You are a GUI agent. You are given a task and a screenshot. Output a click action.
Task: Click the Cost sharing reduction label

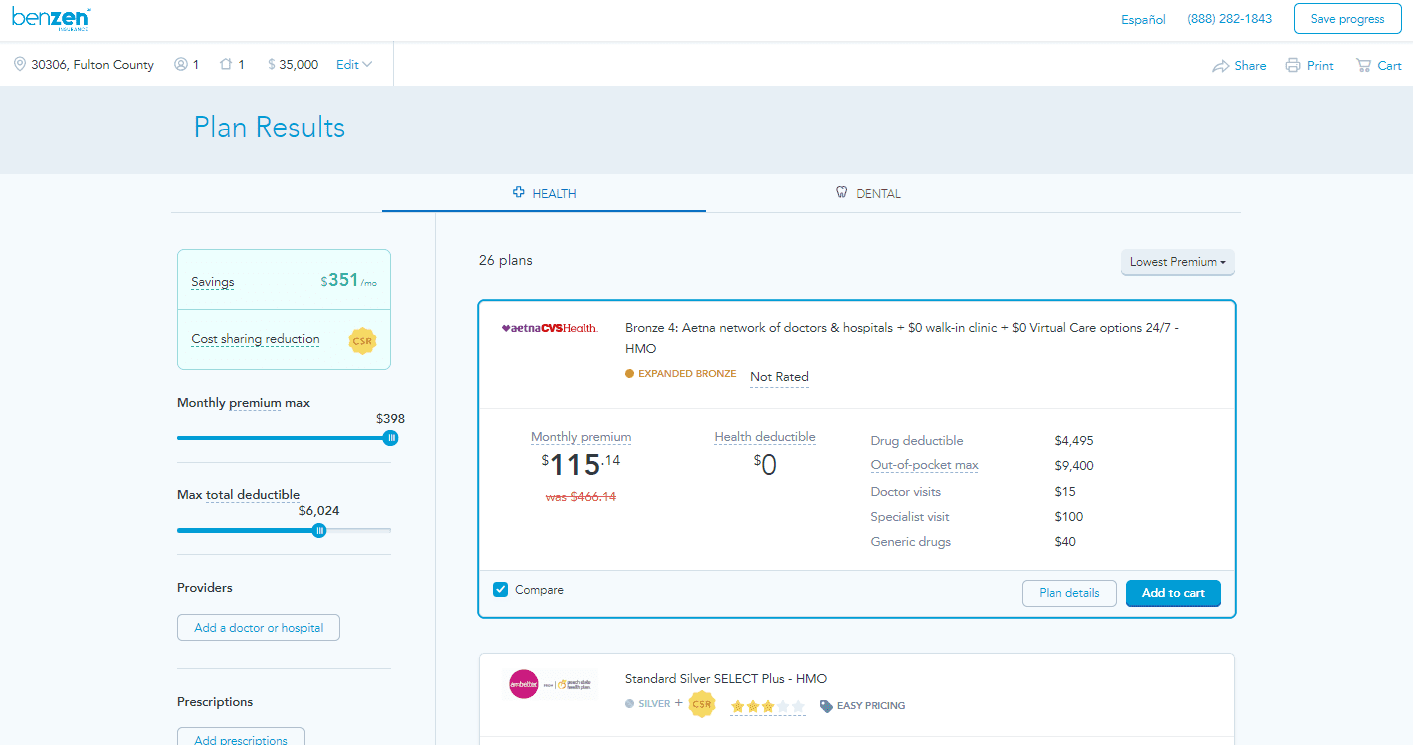[x=255, y=339]
